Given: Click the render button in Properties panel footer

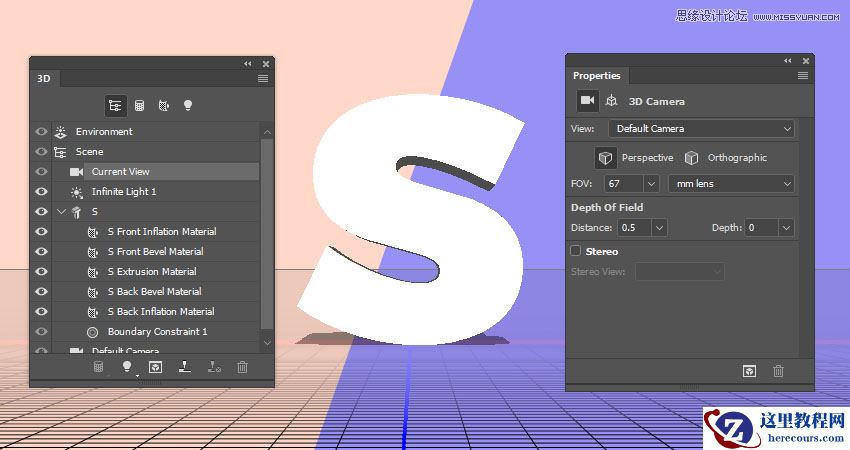Looking at the screenshot, I should [x=749, y=371].
